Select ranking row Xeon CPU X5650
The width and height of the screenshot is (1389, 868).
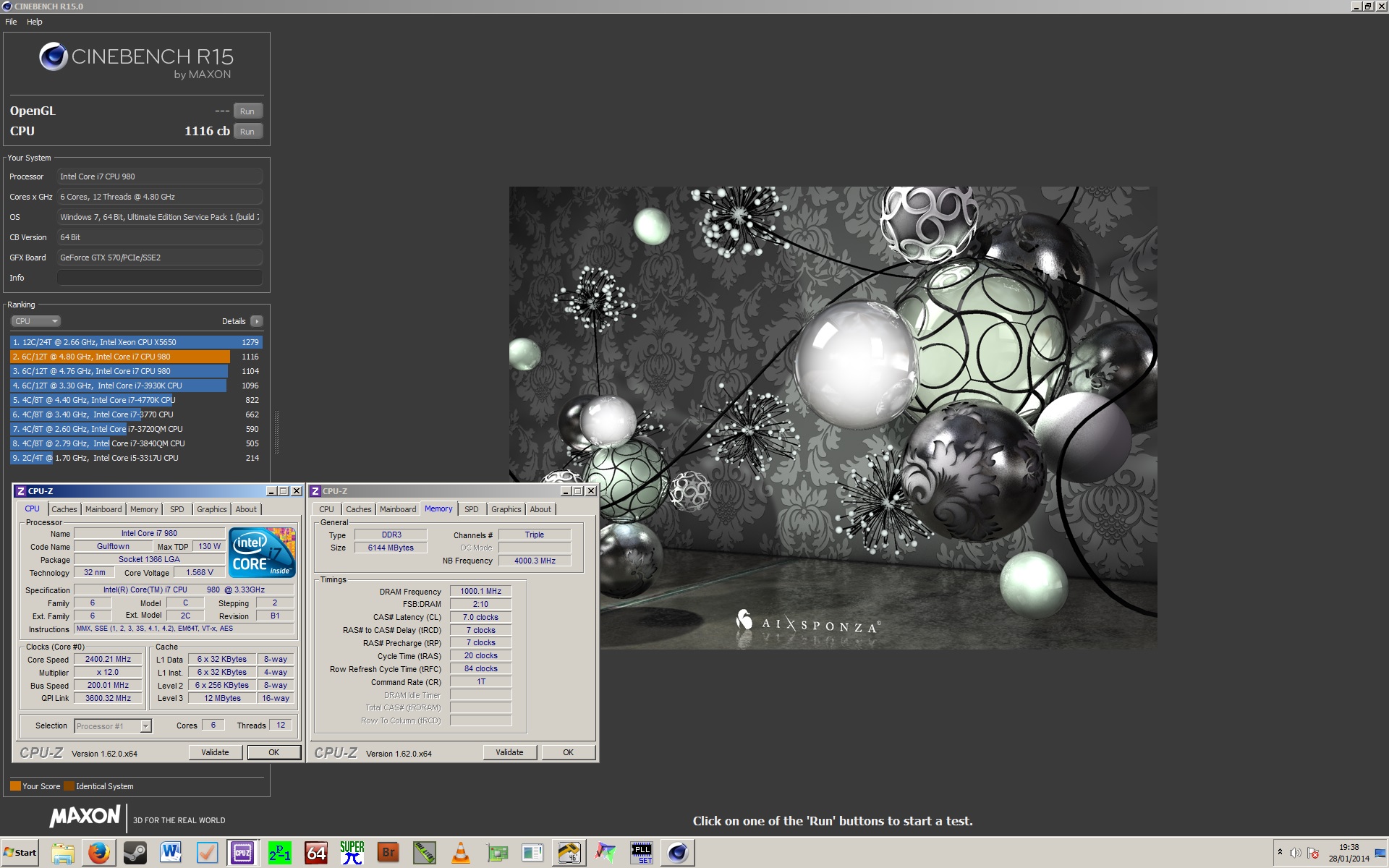coord(136,342)
